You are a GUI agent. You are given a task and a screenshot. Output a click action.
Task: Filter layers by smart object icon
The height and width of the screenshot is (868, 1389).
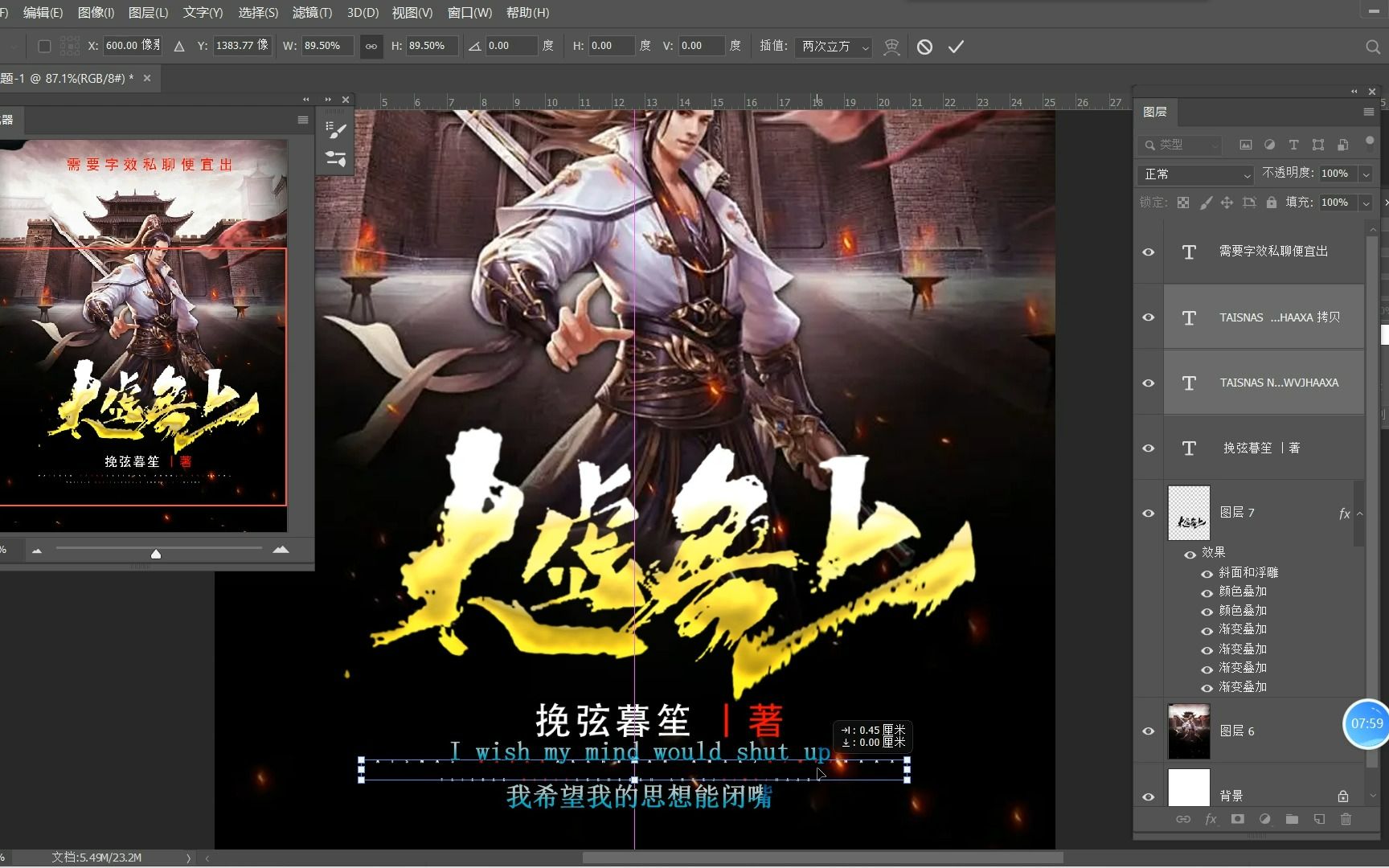pyautogui.click(x=1342, y=145)
